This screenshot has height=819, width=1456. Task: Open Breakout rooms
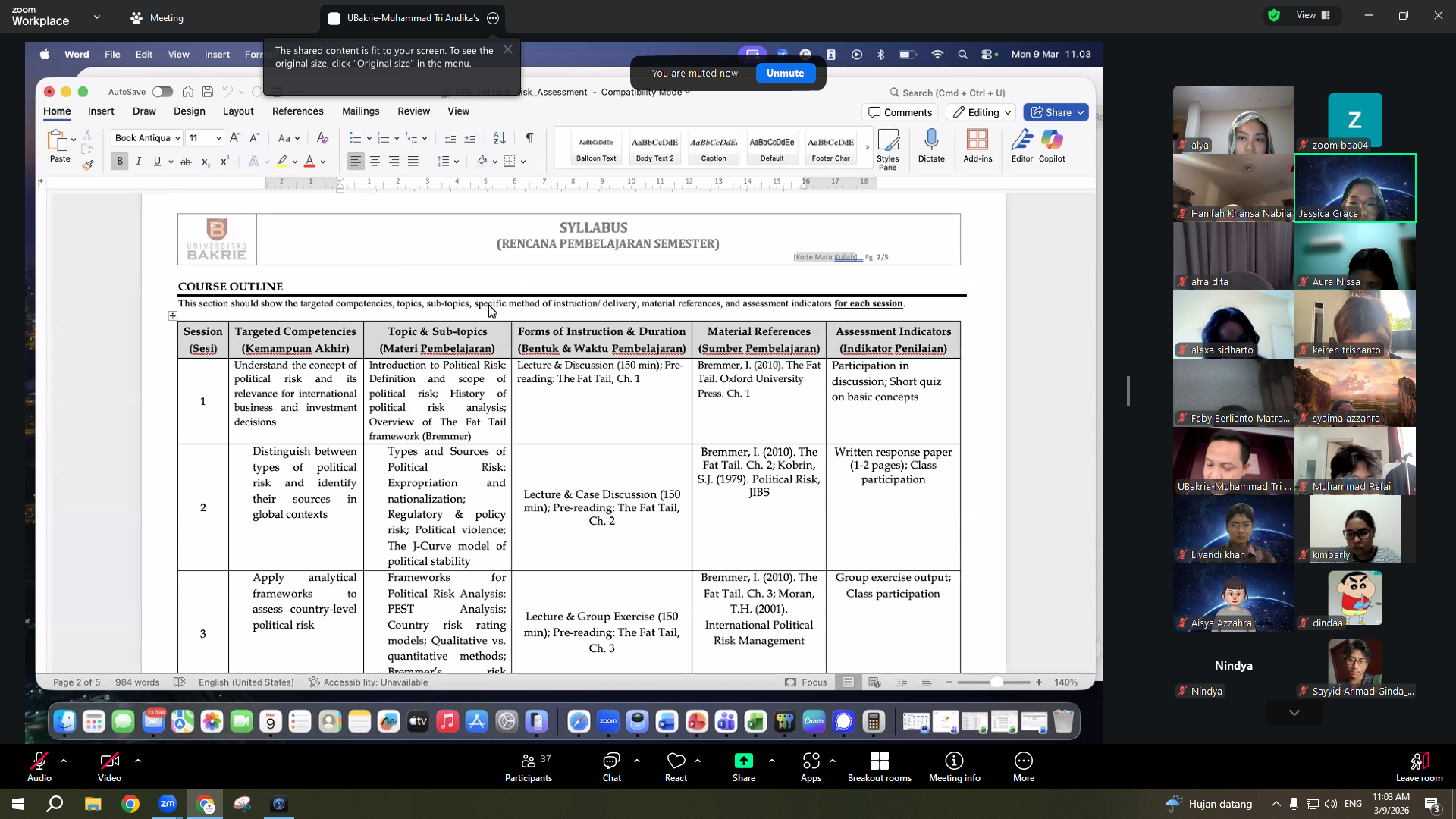tap(879, 767)
